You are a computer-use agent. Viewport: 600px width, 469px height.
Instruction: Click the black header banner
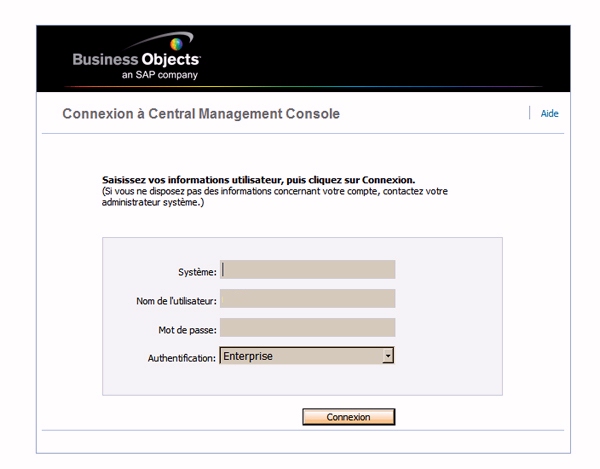(x=400, y=55)
